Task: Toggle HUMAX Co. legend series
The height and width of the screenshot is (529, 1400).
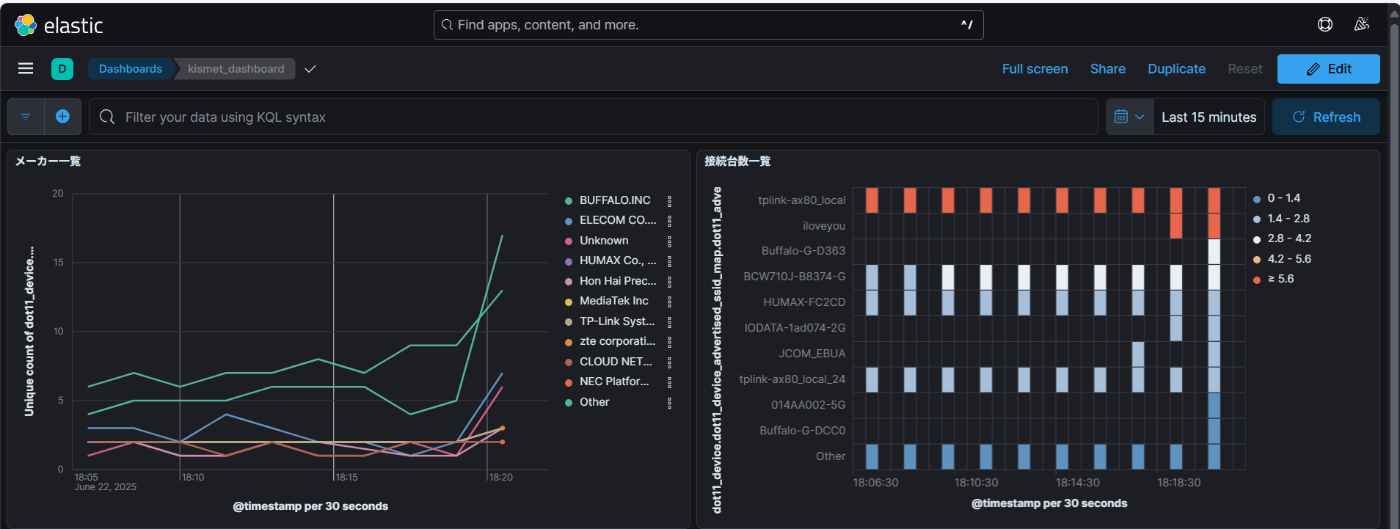Action: pyautogui.click(x=618, y=260)
